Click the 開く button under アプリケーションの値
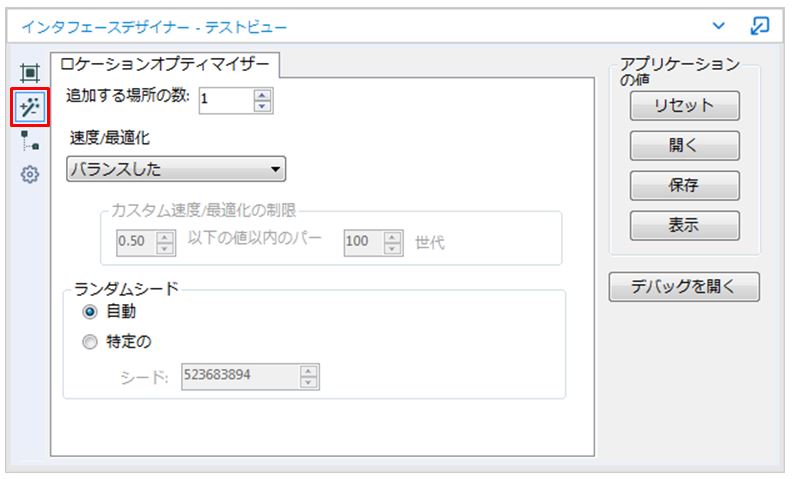The image size is (793, 479). (x=684, y=146)
